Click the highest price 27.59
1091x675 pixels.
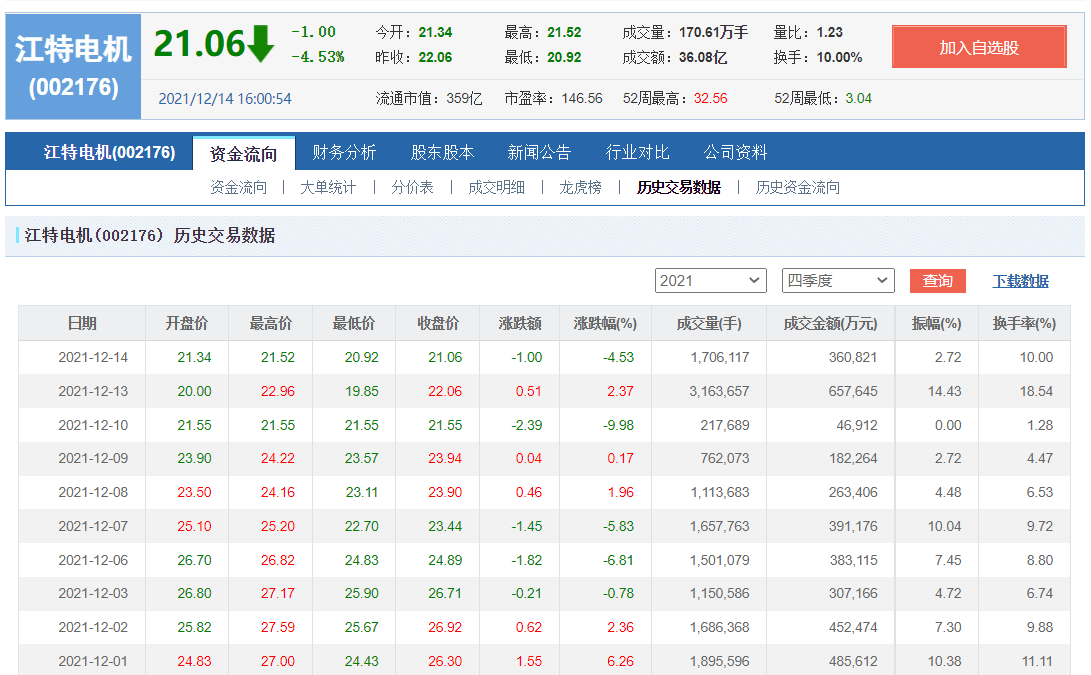278,628
